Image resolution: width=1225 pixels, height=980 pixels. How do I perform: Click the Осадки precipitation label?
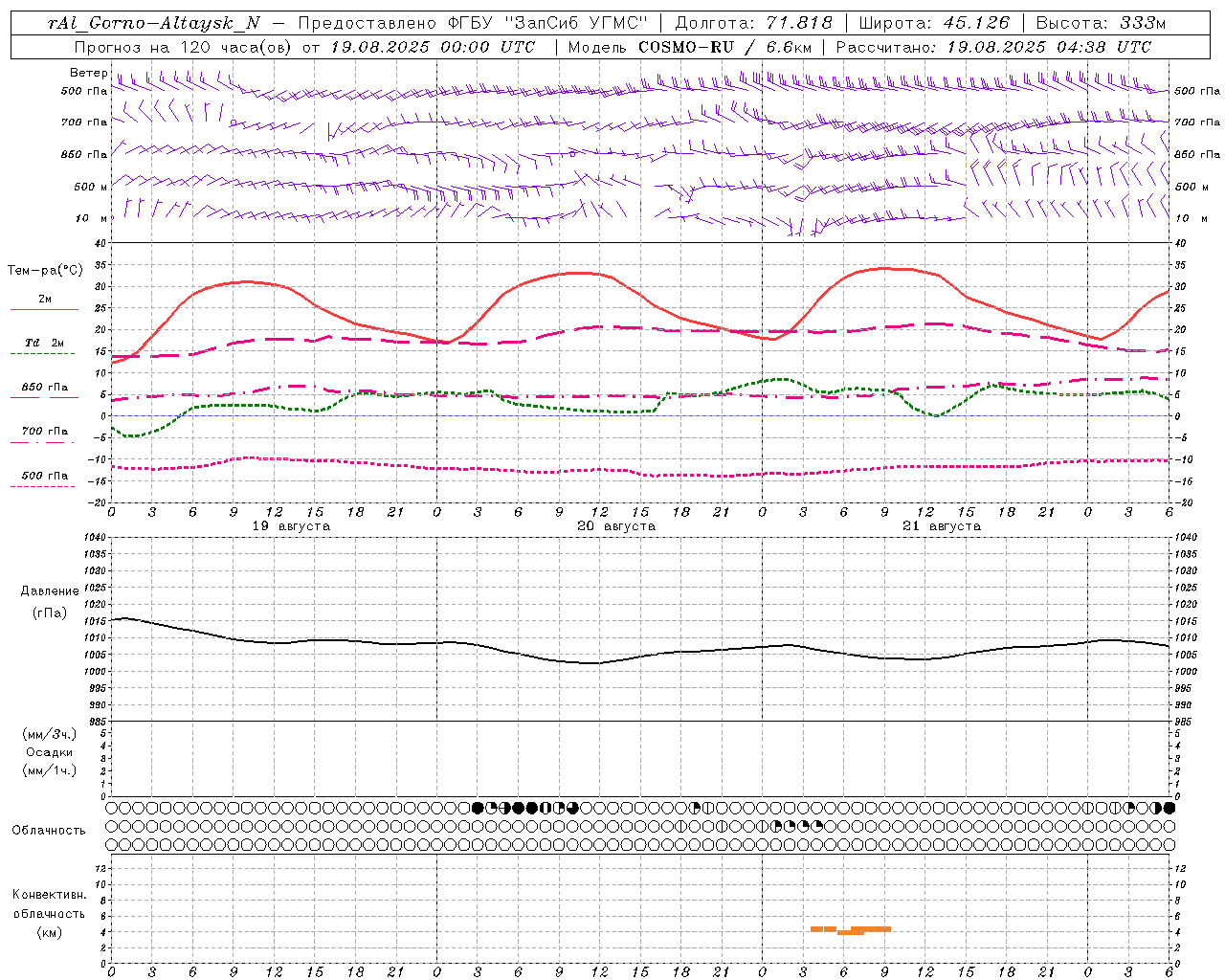pos(49,752)
